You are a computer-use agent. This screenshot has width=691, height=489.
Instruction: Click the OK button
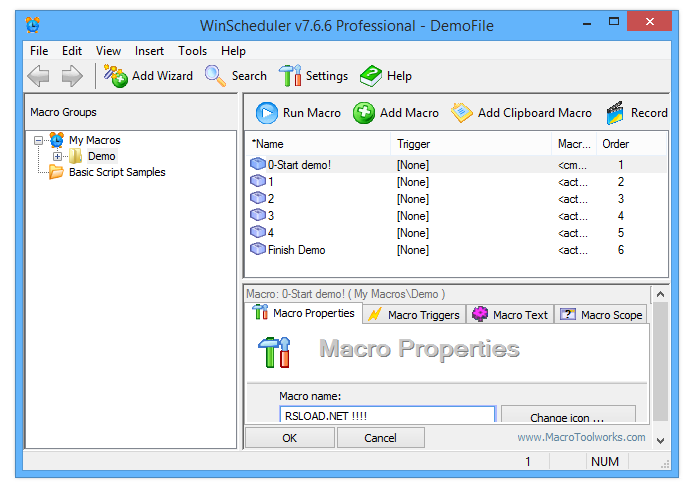point(290,438)
